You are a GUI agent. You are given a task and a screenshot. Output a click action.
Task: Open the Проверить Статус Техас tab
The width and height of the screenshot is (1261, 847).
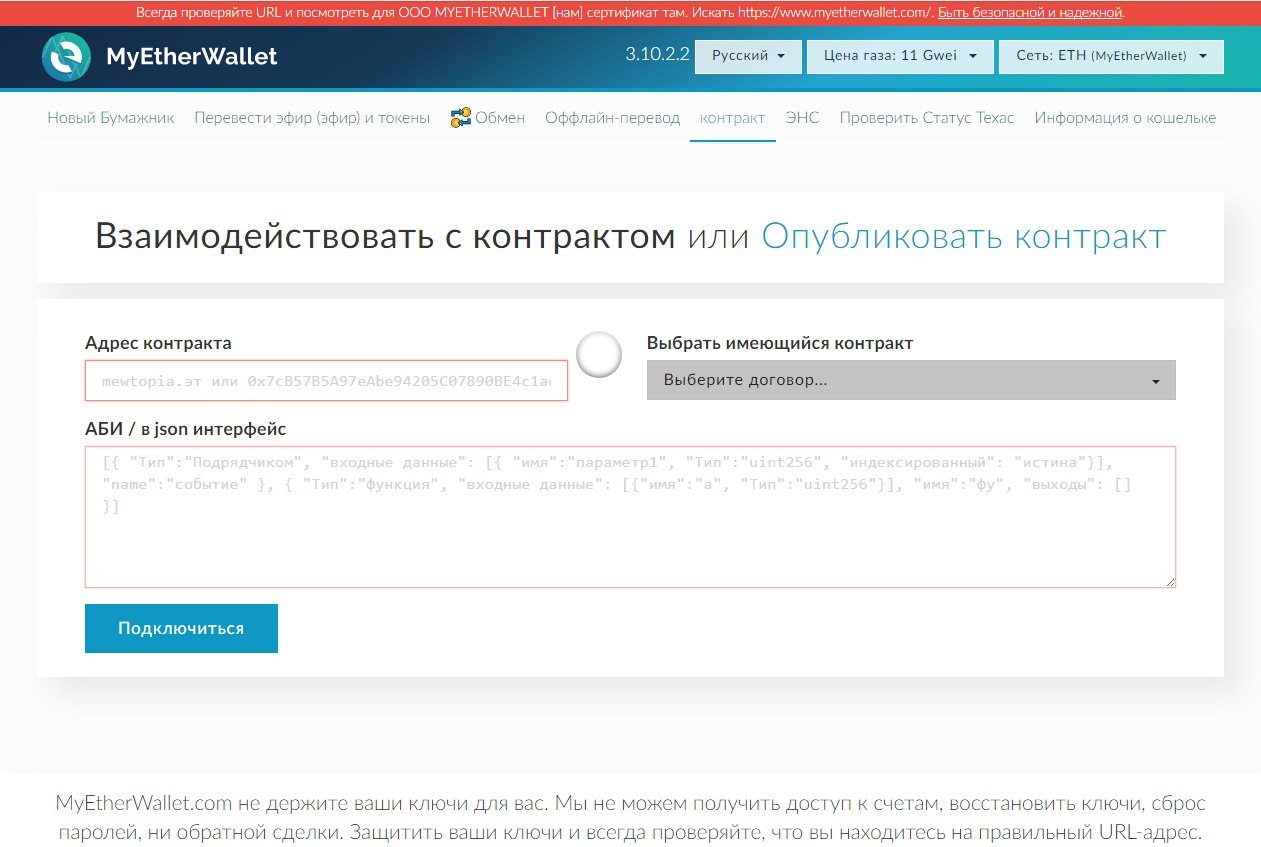[x=927, y=118]
